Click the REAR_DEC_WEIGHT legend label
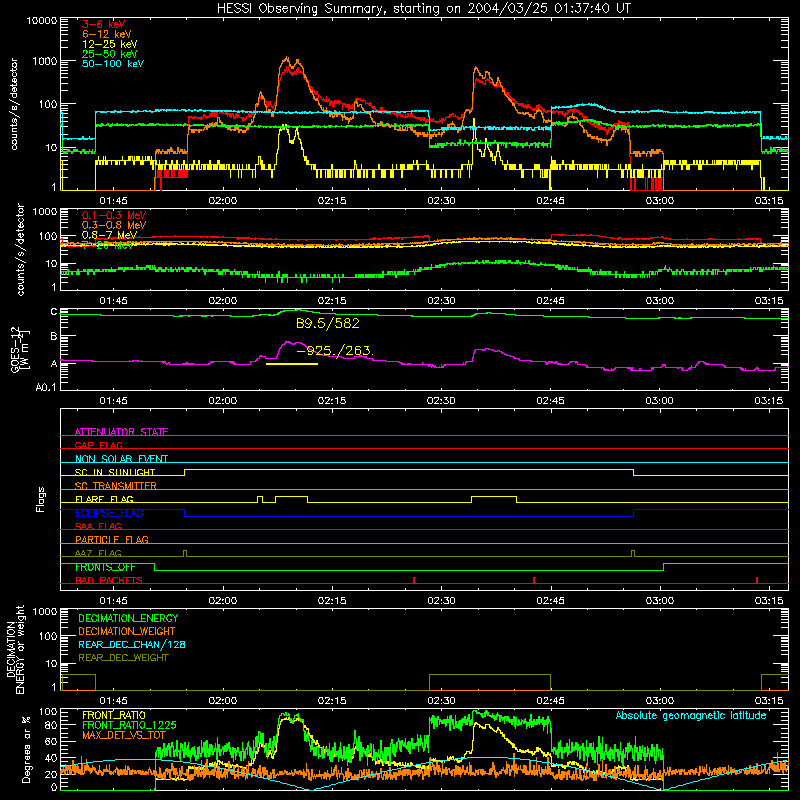This screenshot has height=800, width=800. pyautogui.click(x=123, y=658)
